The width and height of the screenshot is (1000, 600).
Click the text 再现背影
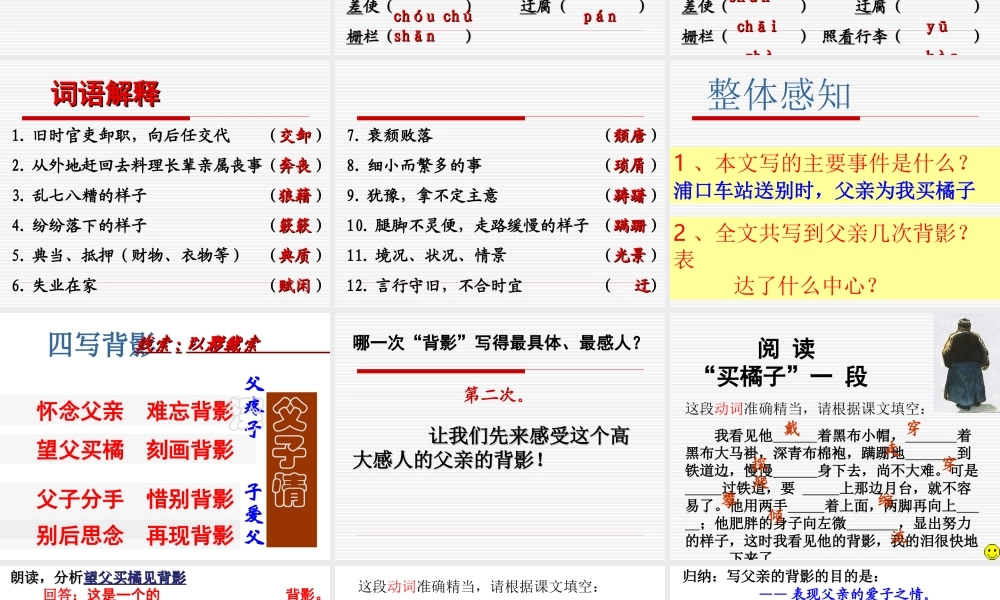[190, 535]
